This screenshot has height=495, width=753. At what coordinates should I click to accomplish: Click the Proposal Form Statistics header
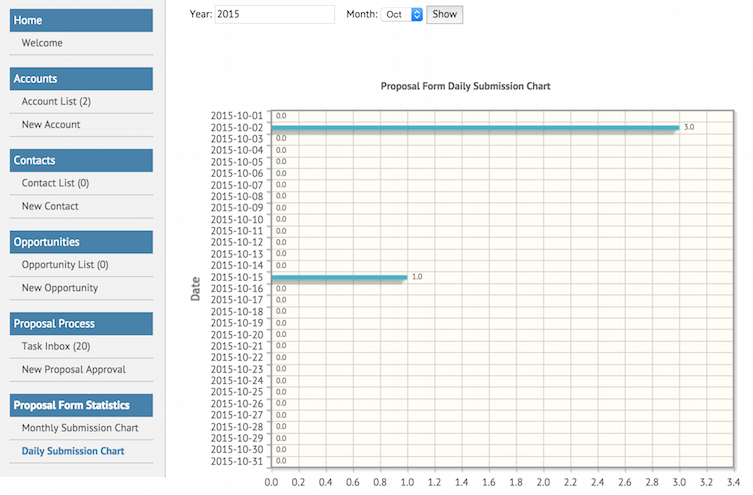click(81, 405)
